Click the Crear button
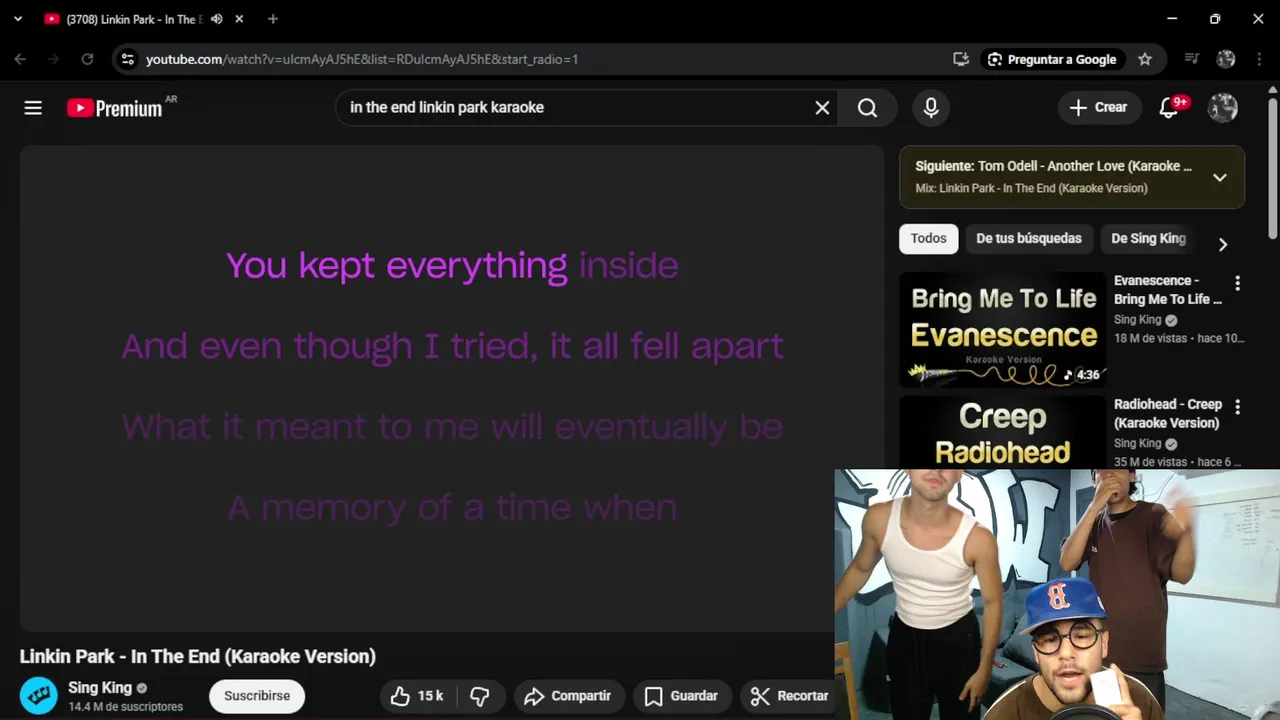The width and height of the screenshot is (1280, 720). coord(1098,107)
